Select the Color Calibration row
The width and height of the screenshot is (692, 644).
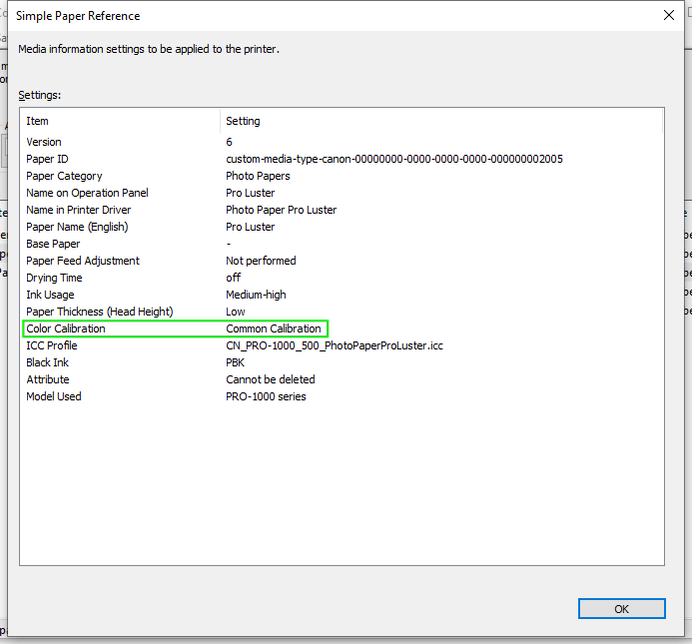pos(342,329)
